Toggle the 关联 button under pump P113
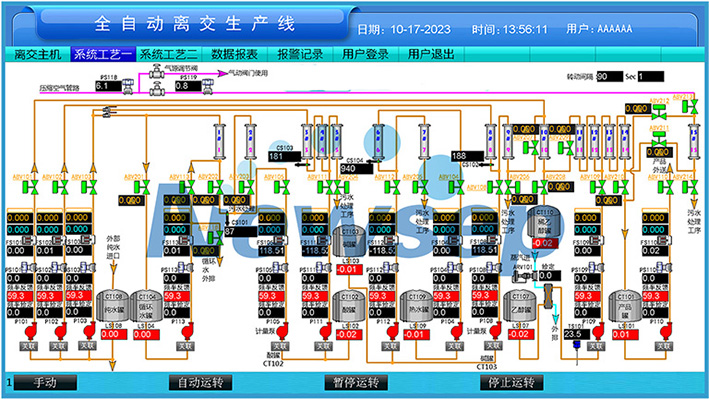This screenshot has height=399, width=709. pos(185,346)
